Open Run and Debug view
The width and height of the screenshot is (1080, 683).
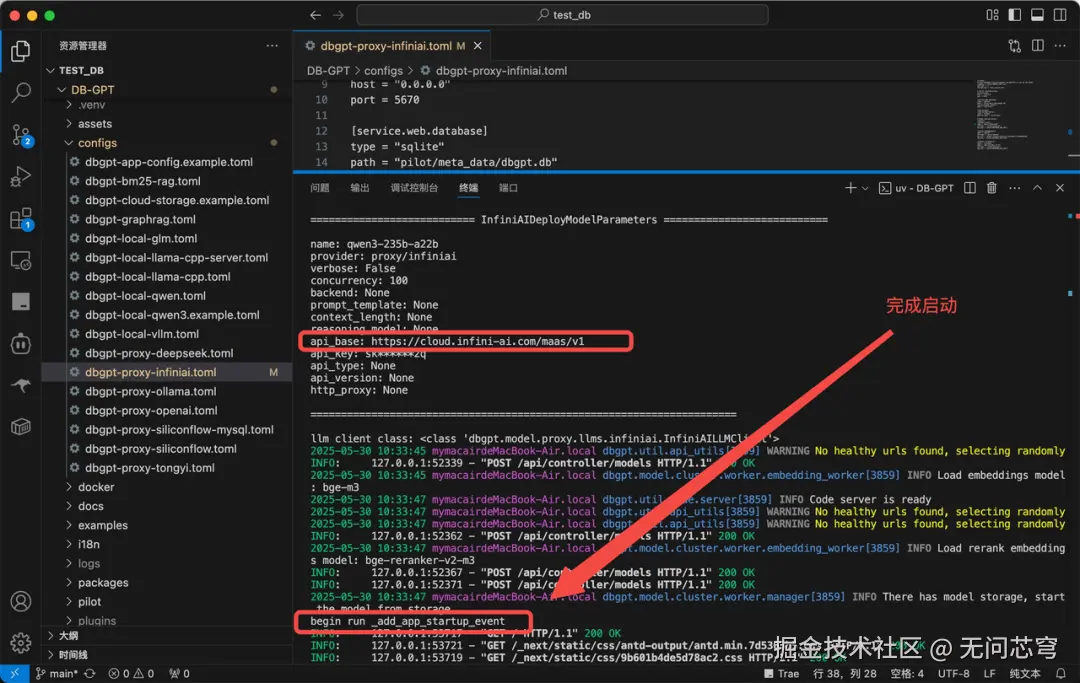pyautogui.click(x=21, y=177)
